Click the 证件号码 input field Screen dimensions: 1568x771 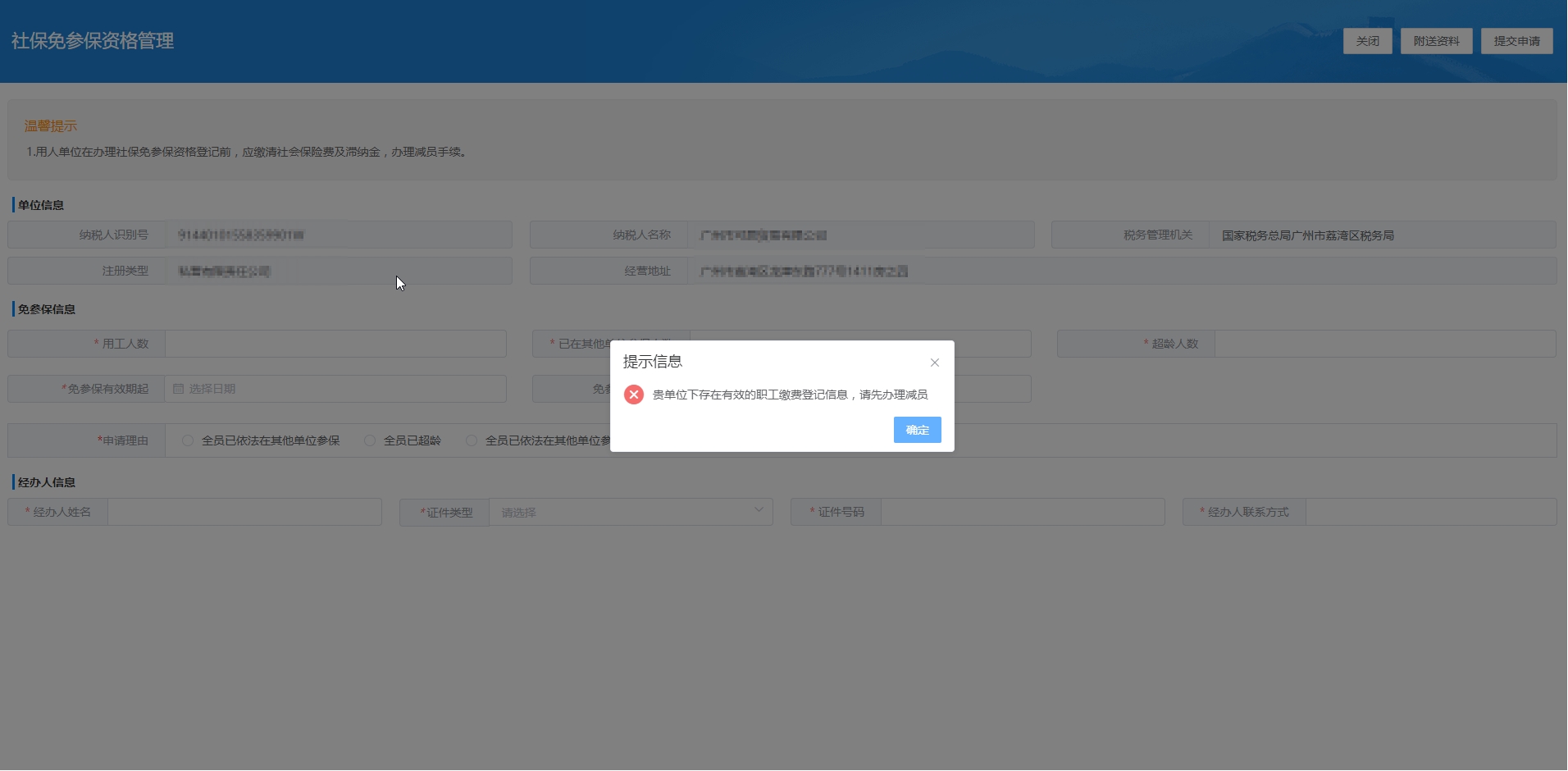tap(1022, 512)
